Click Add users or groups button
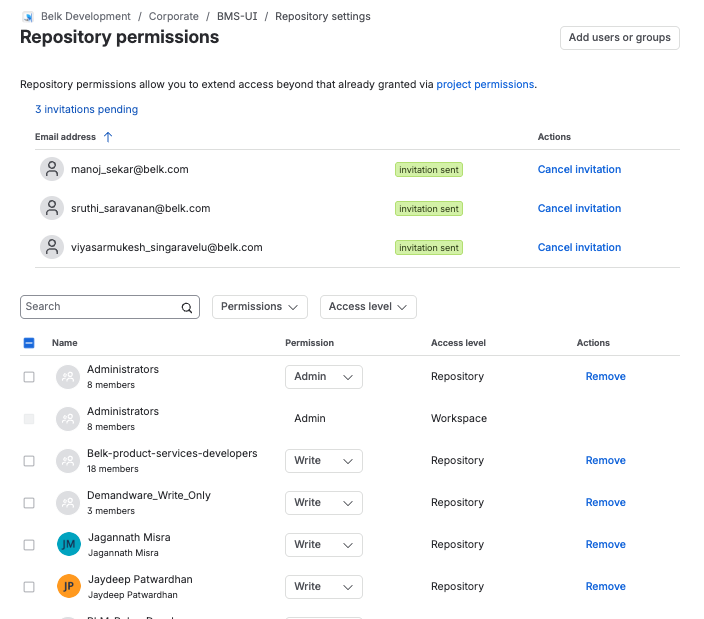 click(620, 38)
